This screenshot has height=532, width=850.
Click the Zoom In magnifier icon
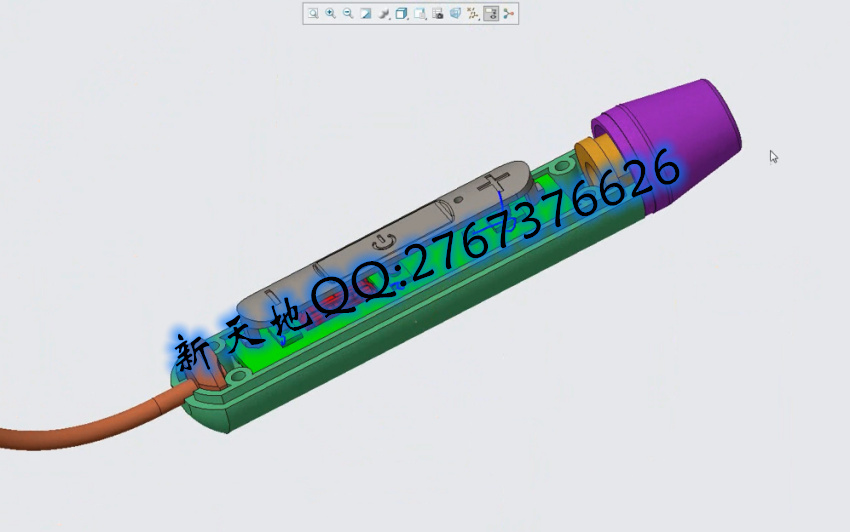pos(330,14)
